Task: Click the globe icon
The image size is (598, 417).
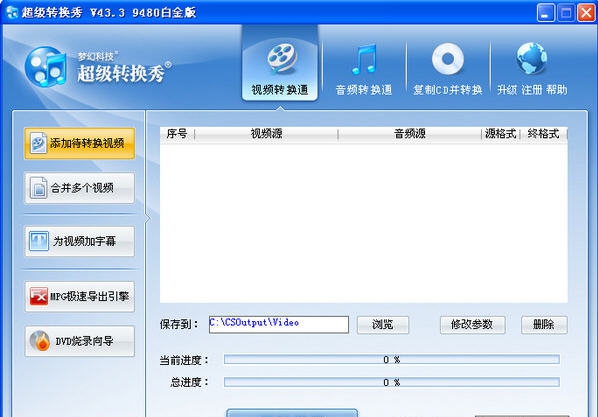Action: (532, 58)
